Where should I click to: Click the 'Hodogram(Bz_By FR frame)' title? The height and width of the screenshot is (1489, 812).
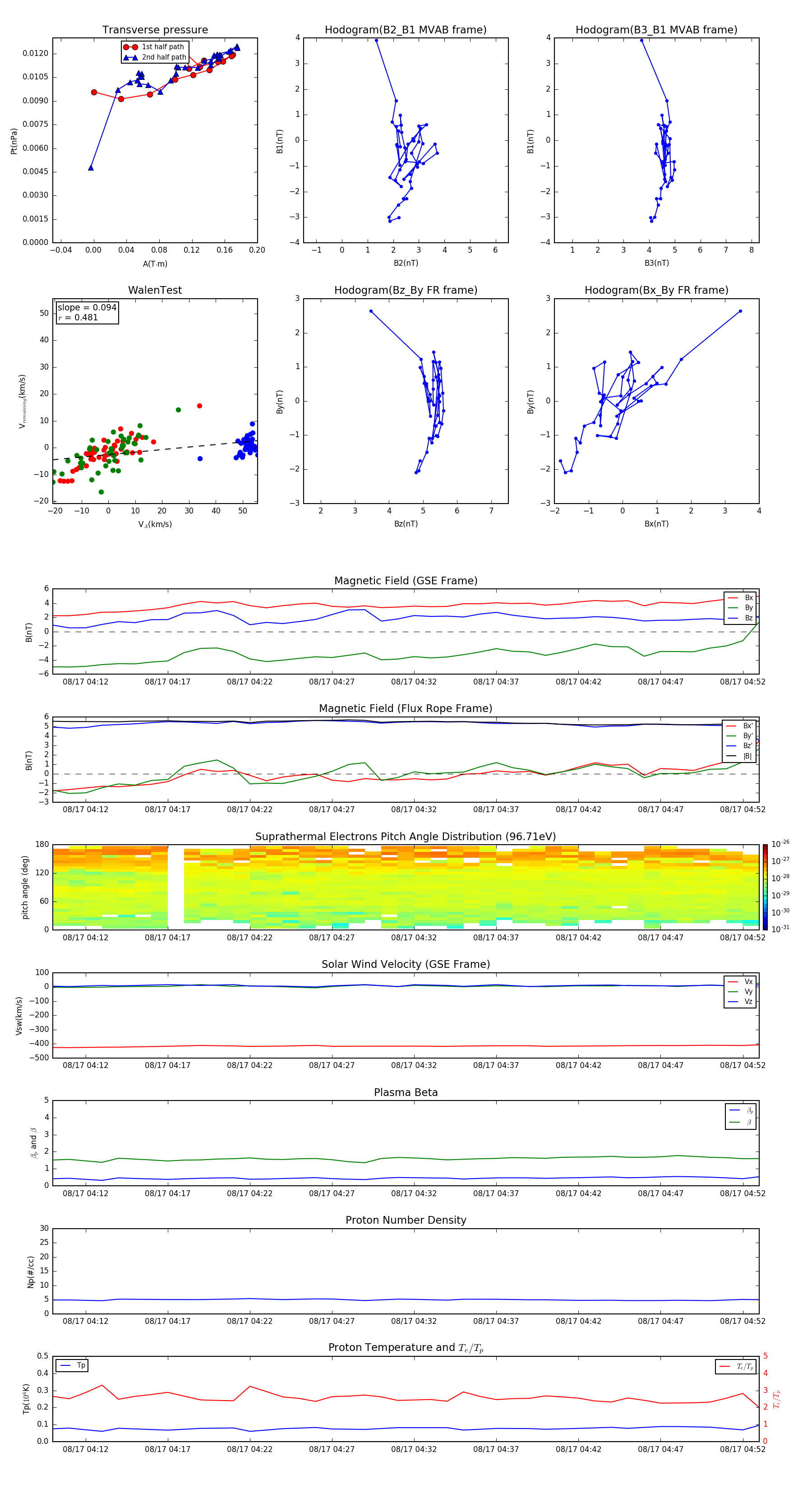pos(406,290)
